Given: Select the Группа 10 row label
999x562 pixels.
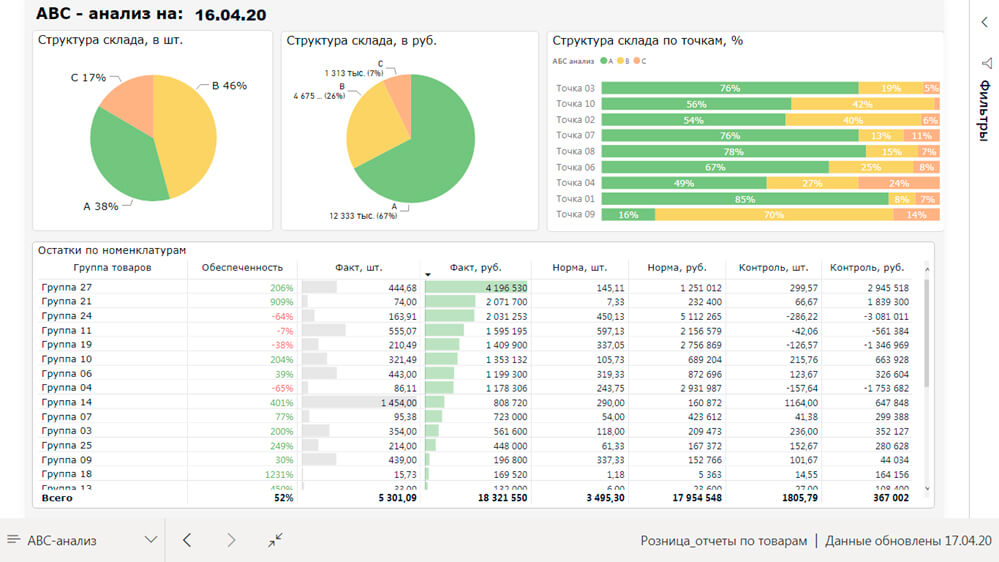Looking at the screenshot, I should point(67,359).
